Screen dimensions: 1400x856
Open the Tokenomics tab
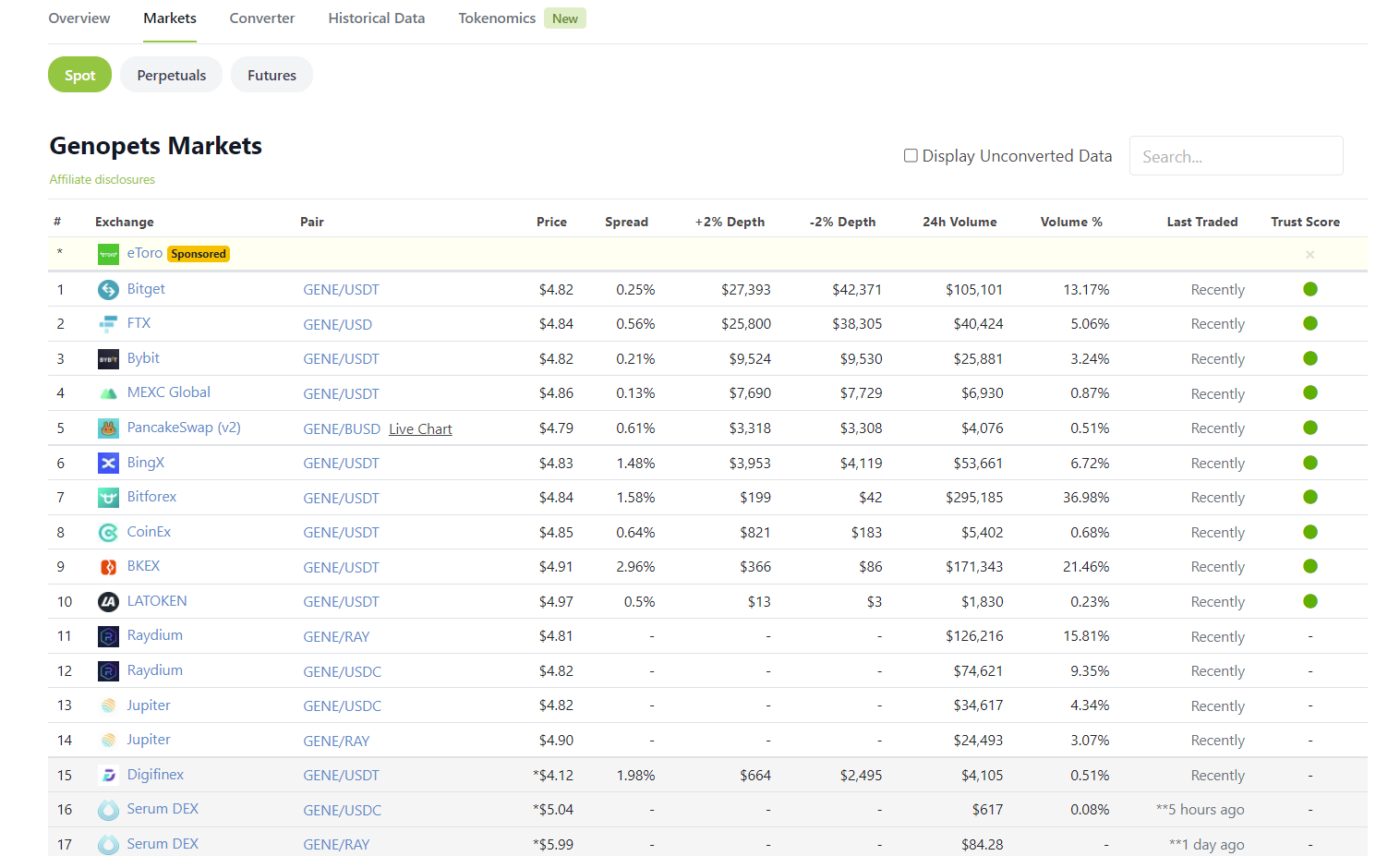click(497, 18)
